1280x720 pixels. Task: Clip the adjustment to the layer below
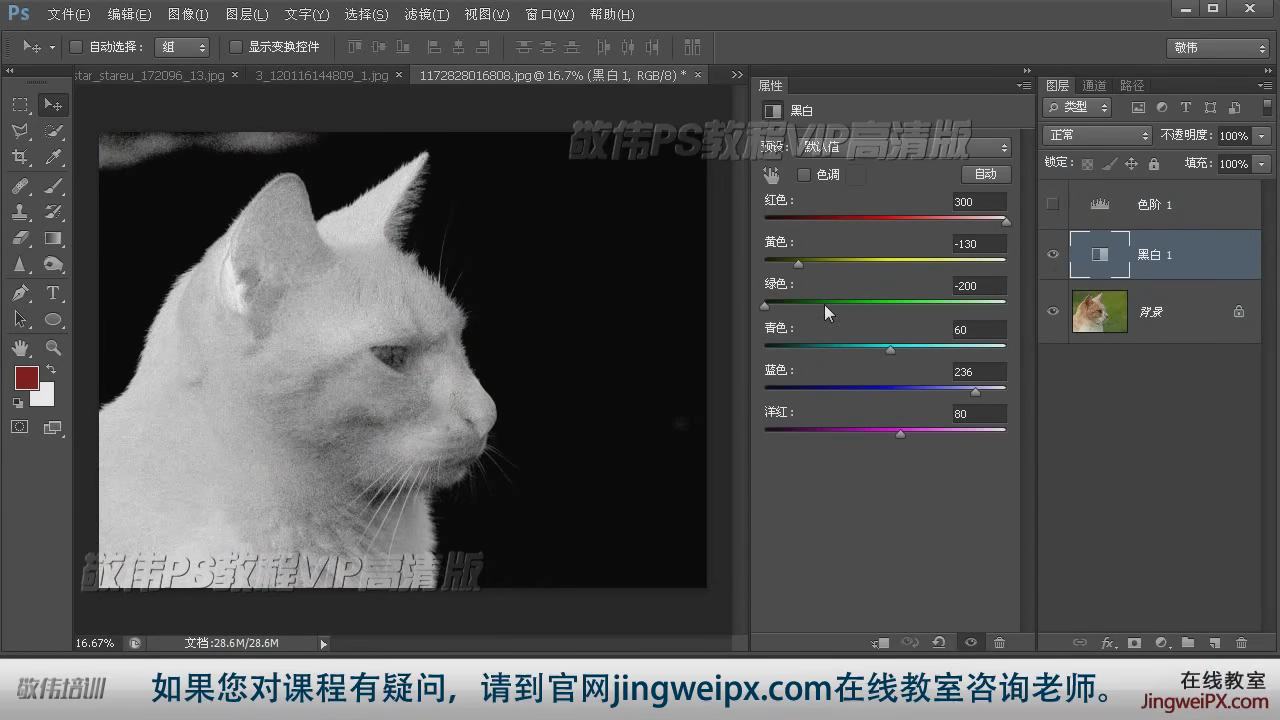pos(881,643)
